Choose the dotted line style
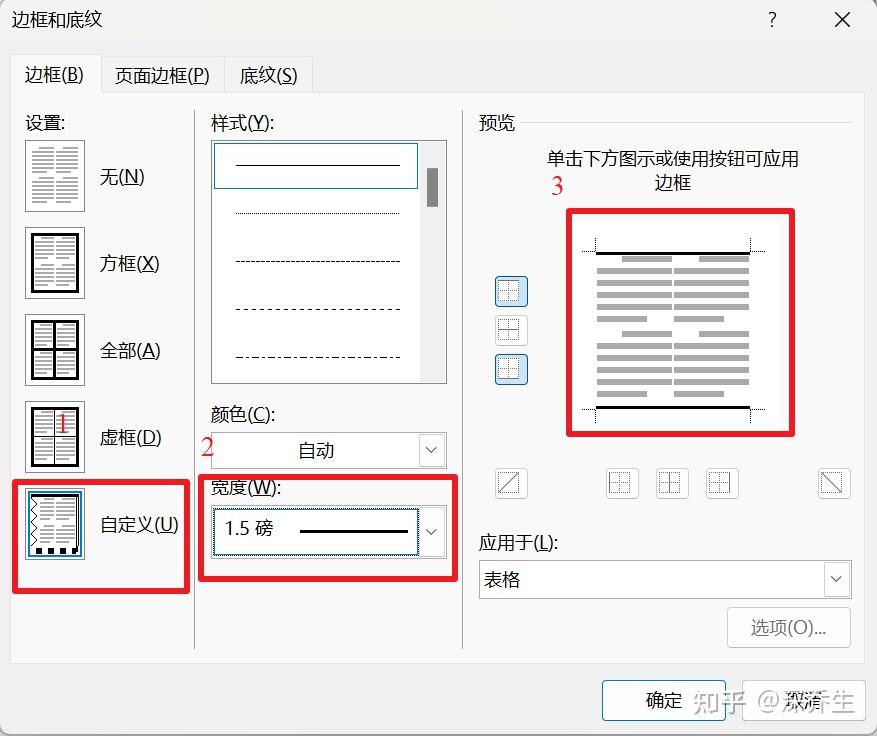 316,213
